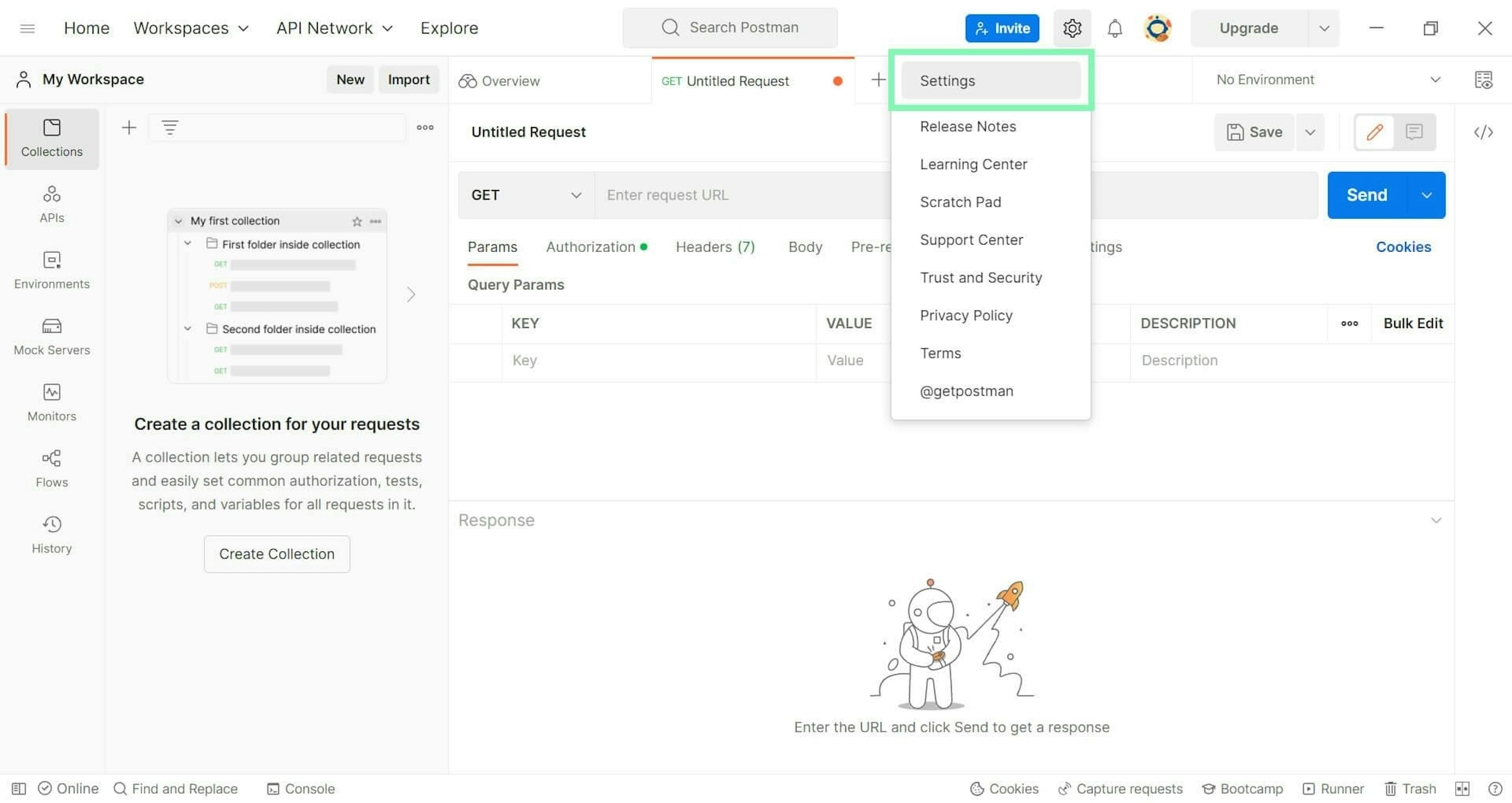The height and width of the screenshot is (803, 1512).
Task: Focus the Search Postman field
Action: tap(730, 28)
